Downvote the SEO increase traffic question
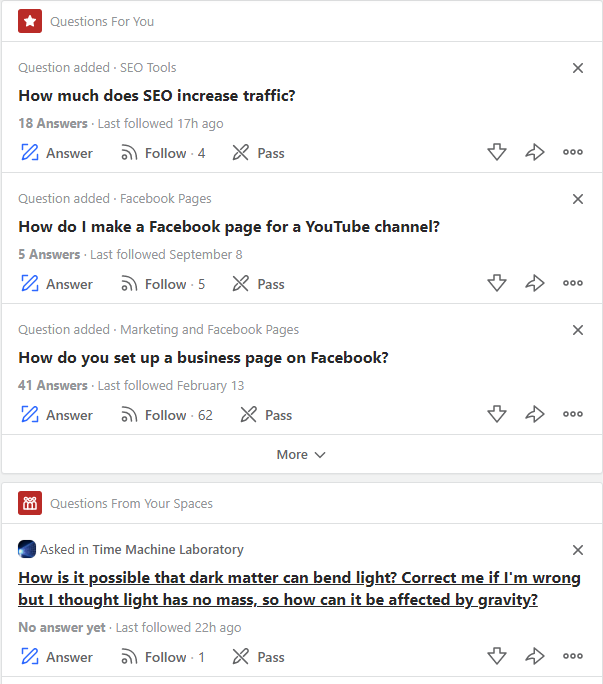The image size is (603, 684). (x=497, y=152)
